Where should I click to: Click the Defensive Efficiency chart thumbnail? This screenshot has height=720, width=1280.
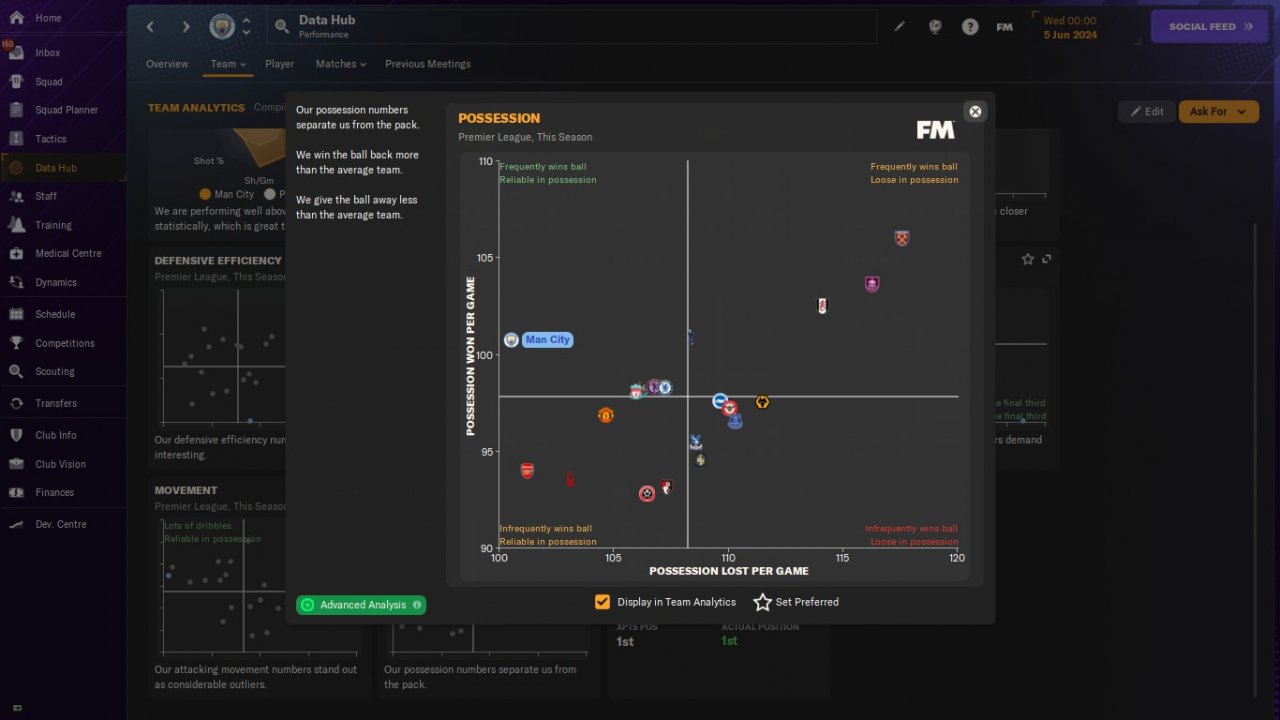223,356
